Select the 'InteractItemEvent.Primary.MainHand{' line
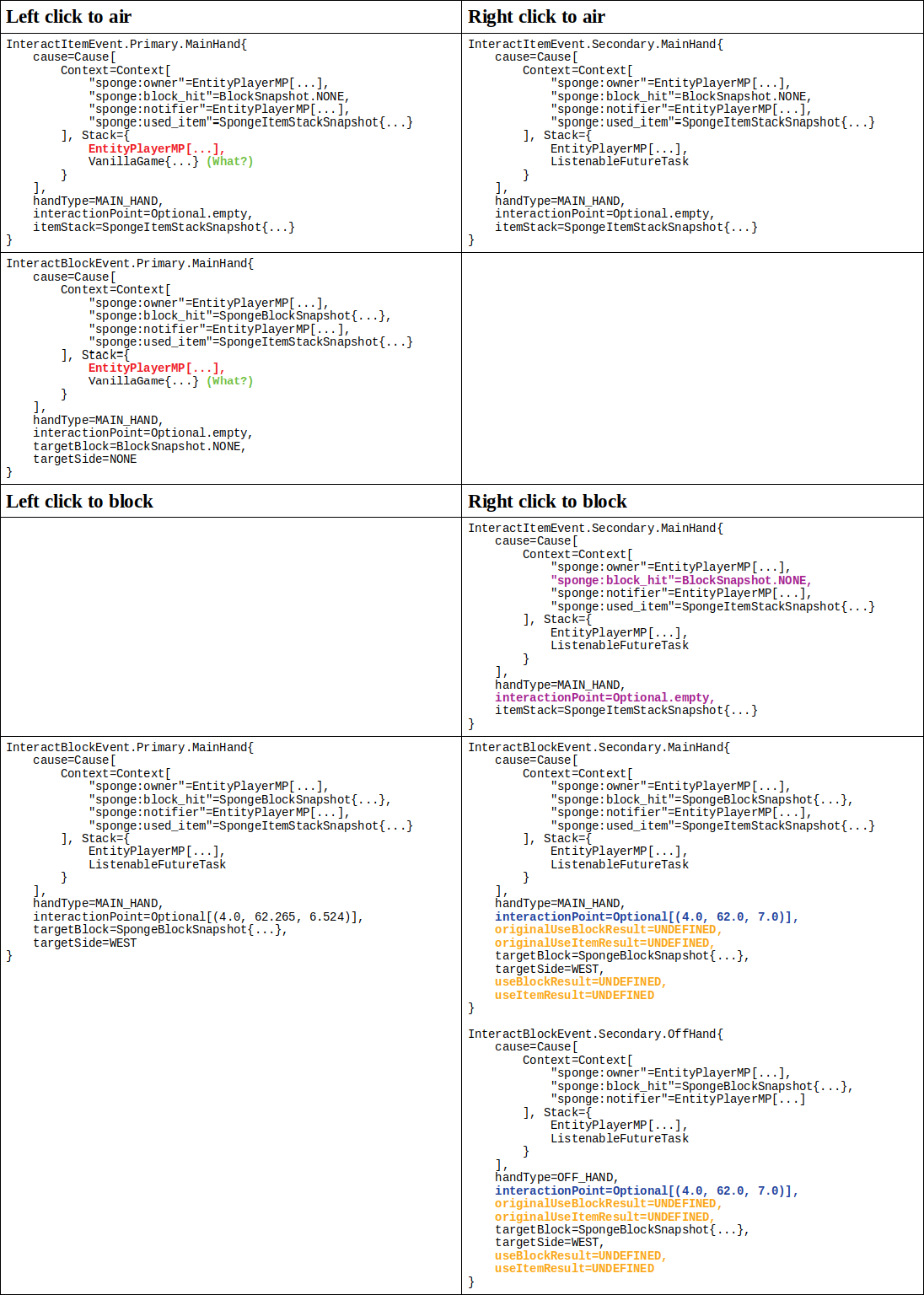 (x=126, y=44)
